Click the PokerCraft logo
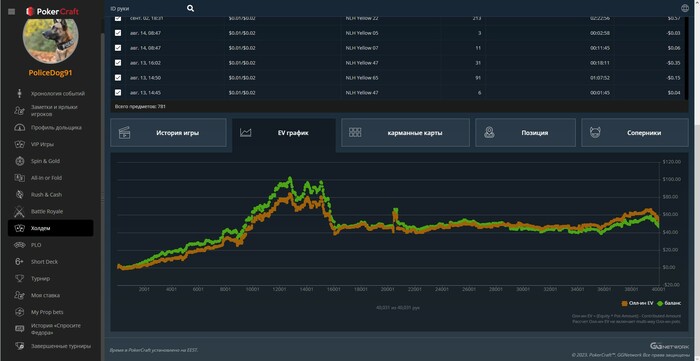This screenshot has width=700, height=361. (52, 11)
